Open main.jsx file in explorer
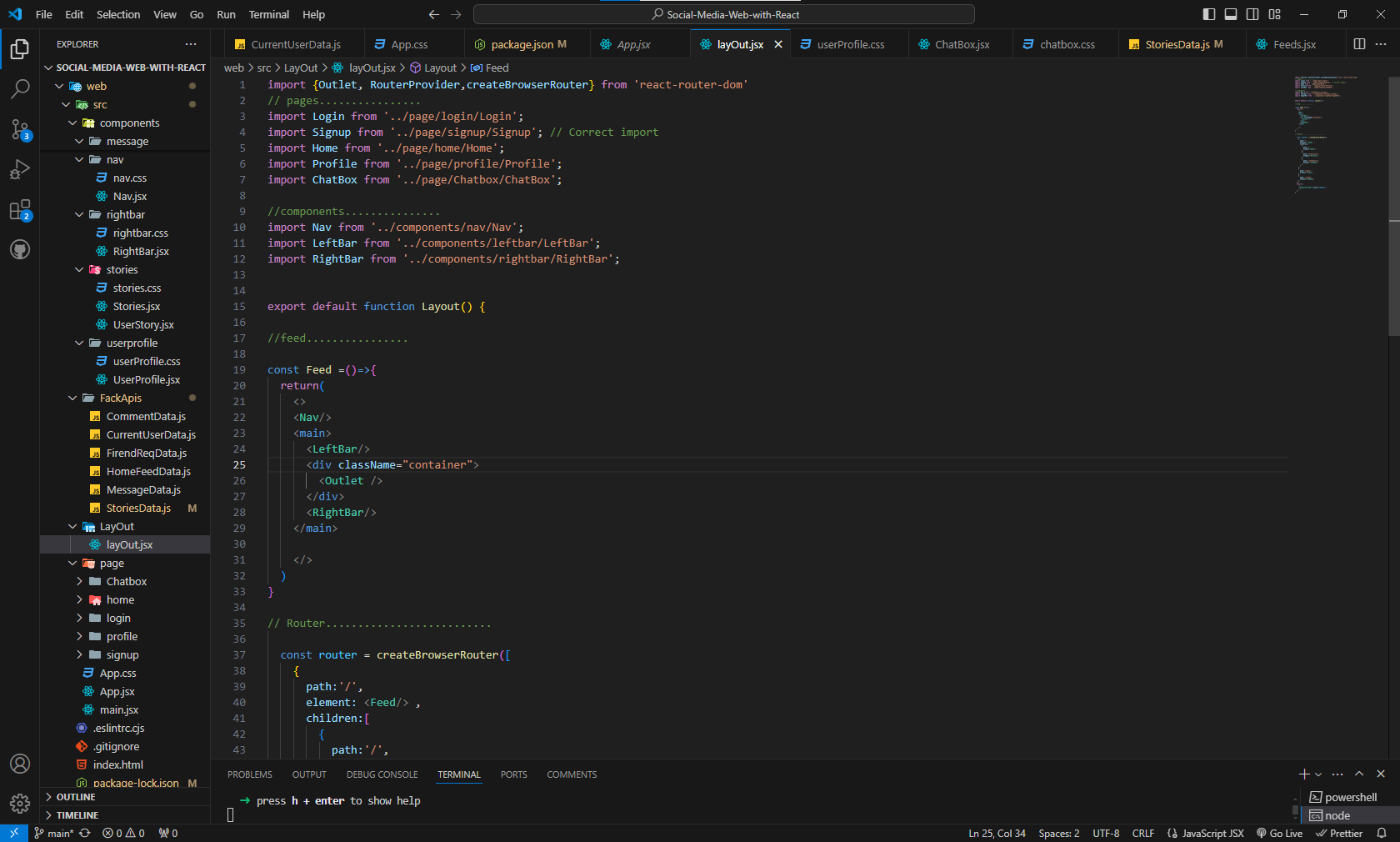Screen dimensions: 1400x842 [119, 709]
